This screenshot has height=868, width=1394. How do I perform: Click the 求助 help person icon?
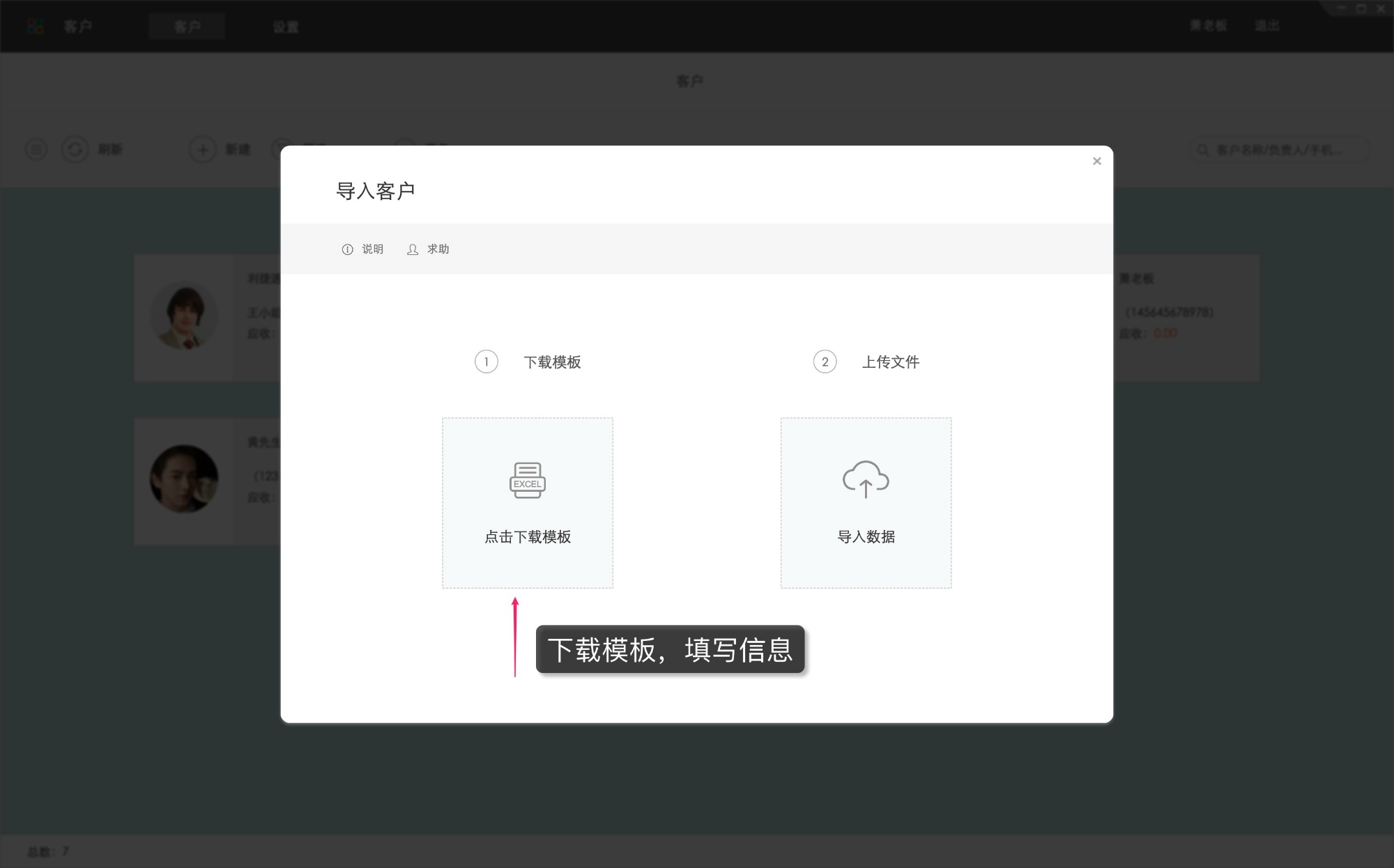(x=413, y=249)
